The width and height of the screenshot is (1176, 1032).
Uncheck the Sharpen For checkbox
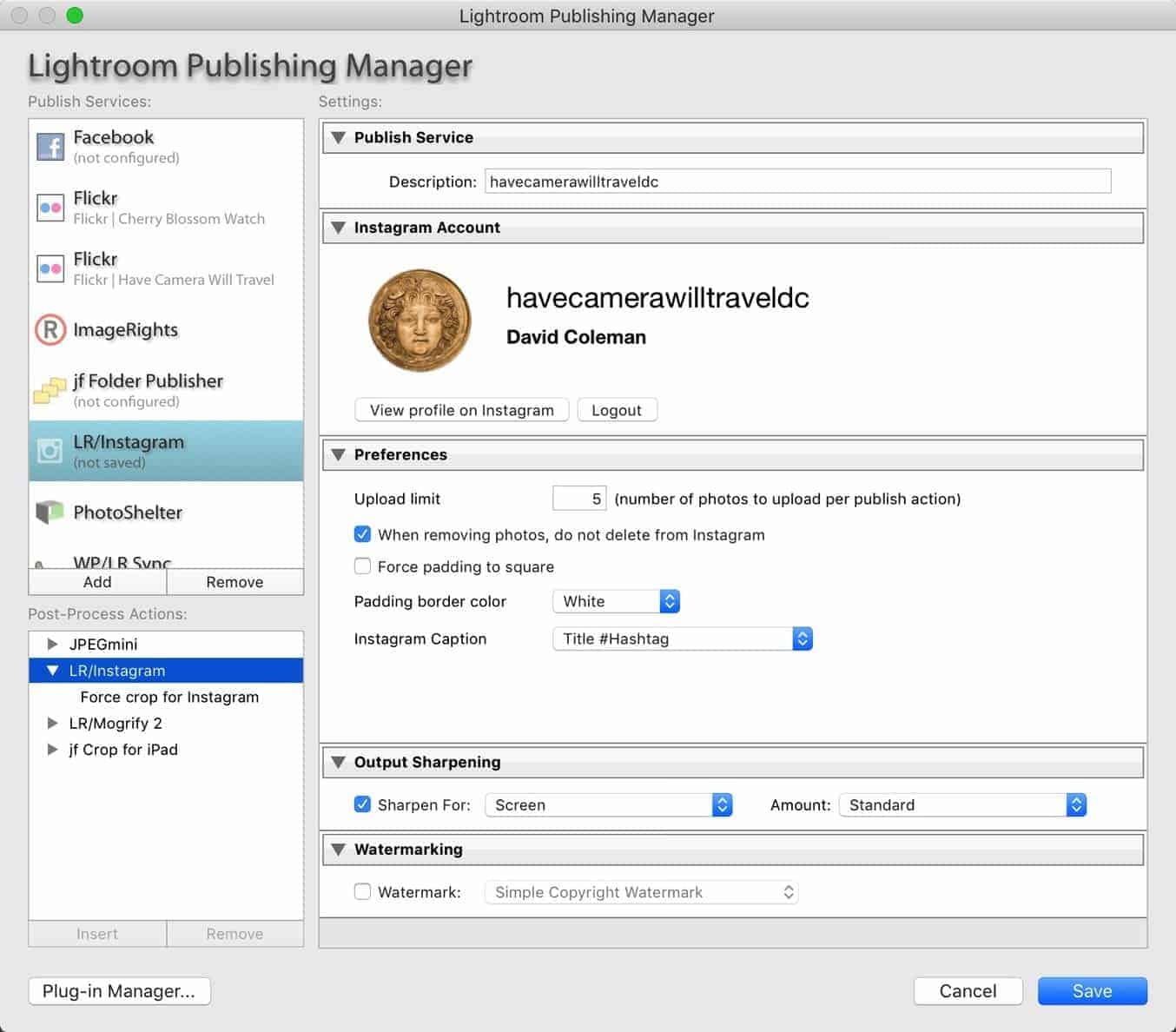(362, 804)
